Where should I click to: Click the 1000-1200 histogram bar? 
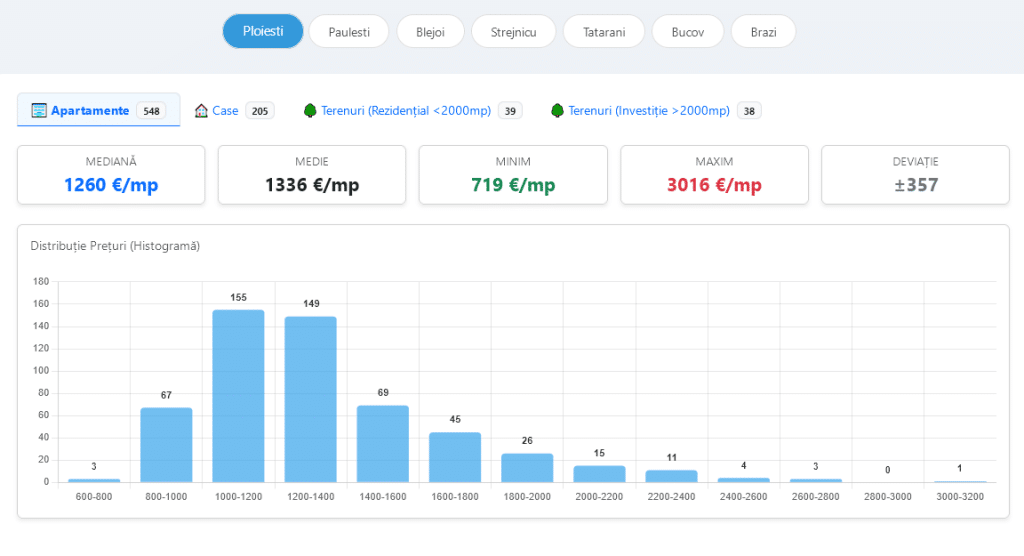[238, 396]
